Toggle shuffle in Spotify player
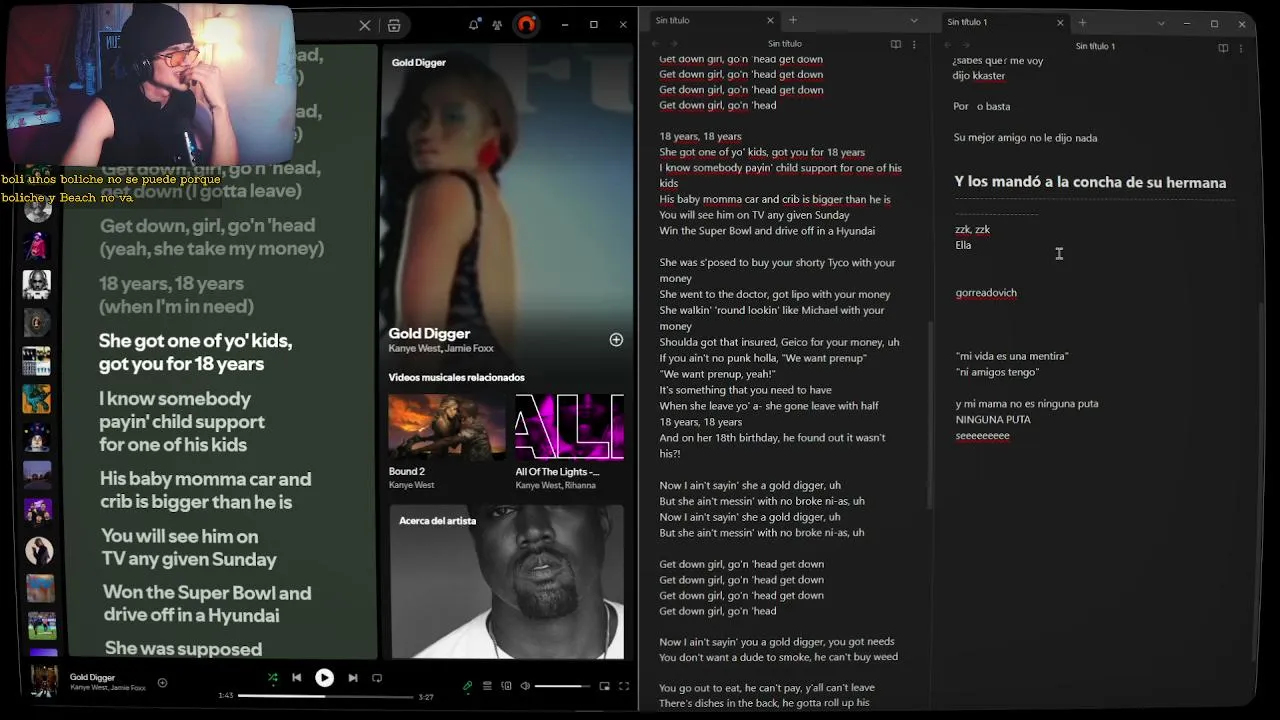Viewport: 1280px width, 720px height. coord(273,678)
